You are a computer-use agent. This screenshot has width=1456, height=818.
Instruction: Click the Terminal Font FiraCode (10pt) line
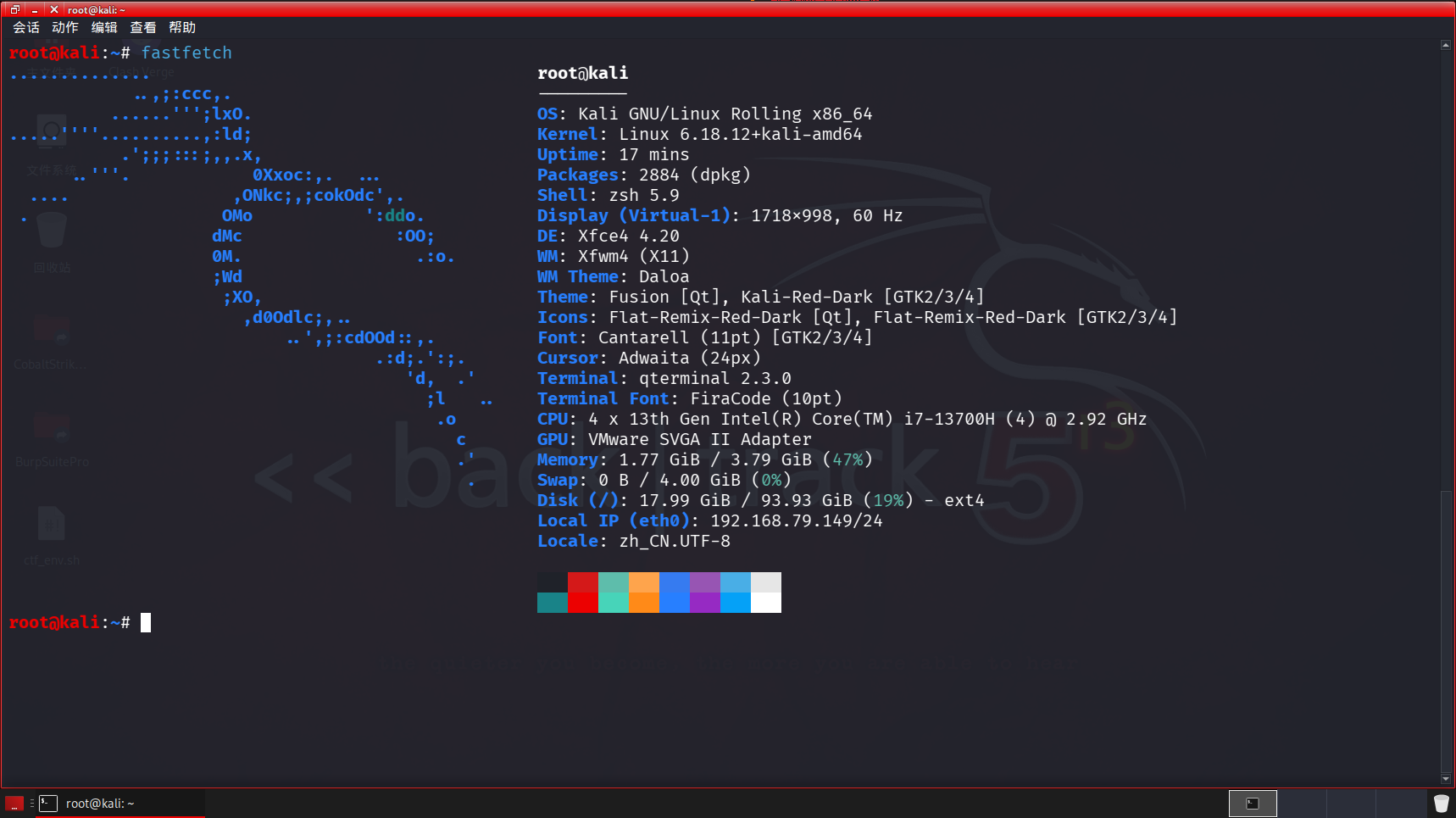tap(689, 398)
